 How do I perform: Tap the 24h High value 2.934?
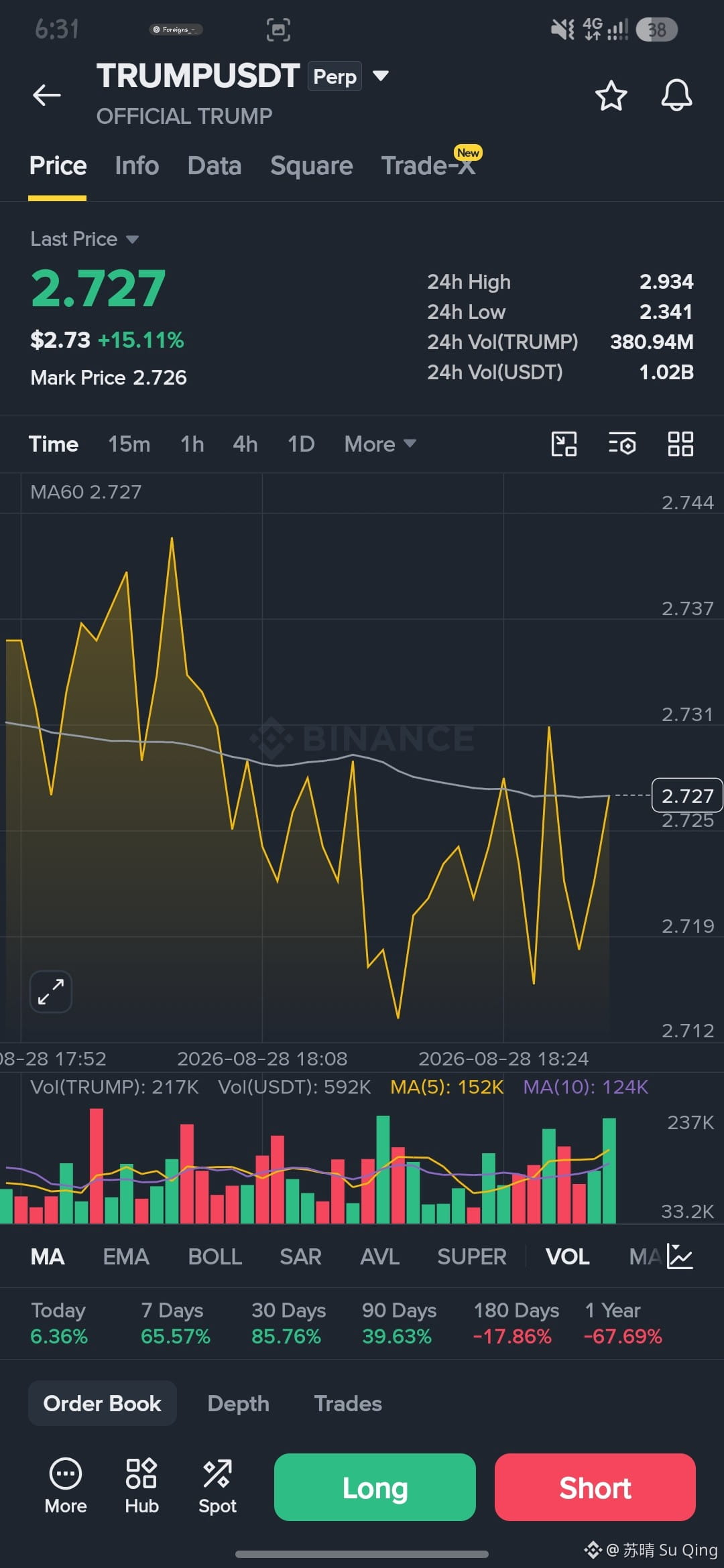point(666,281)
